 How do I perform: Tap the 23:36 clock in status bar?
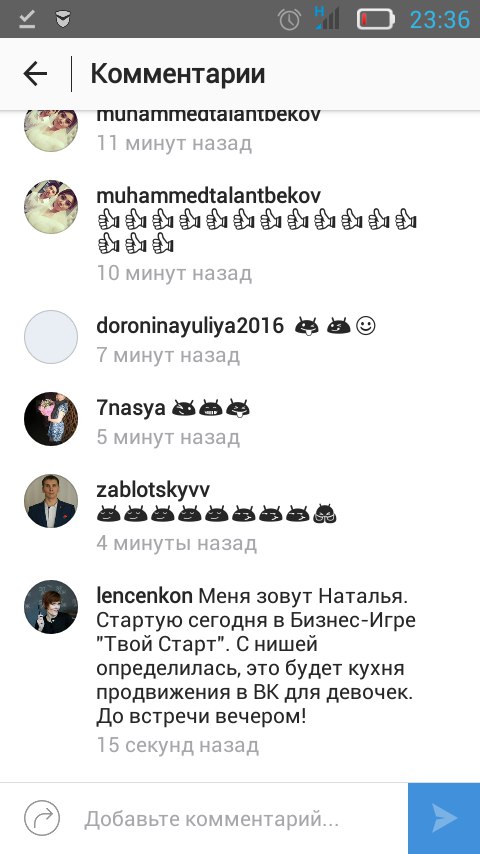coord(439,20)
